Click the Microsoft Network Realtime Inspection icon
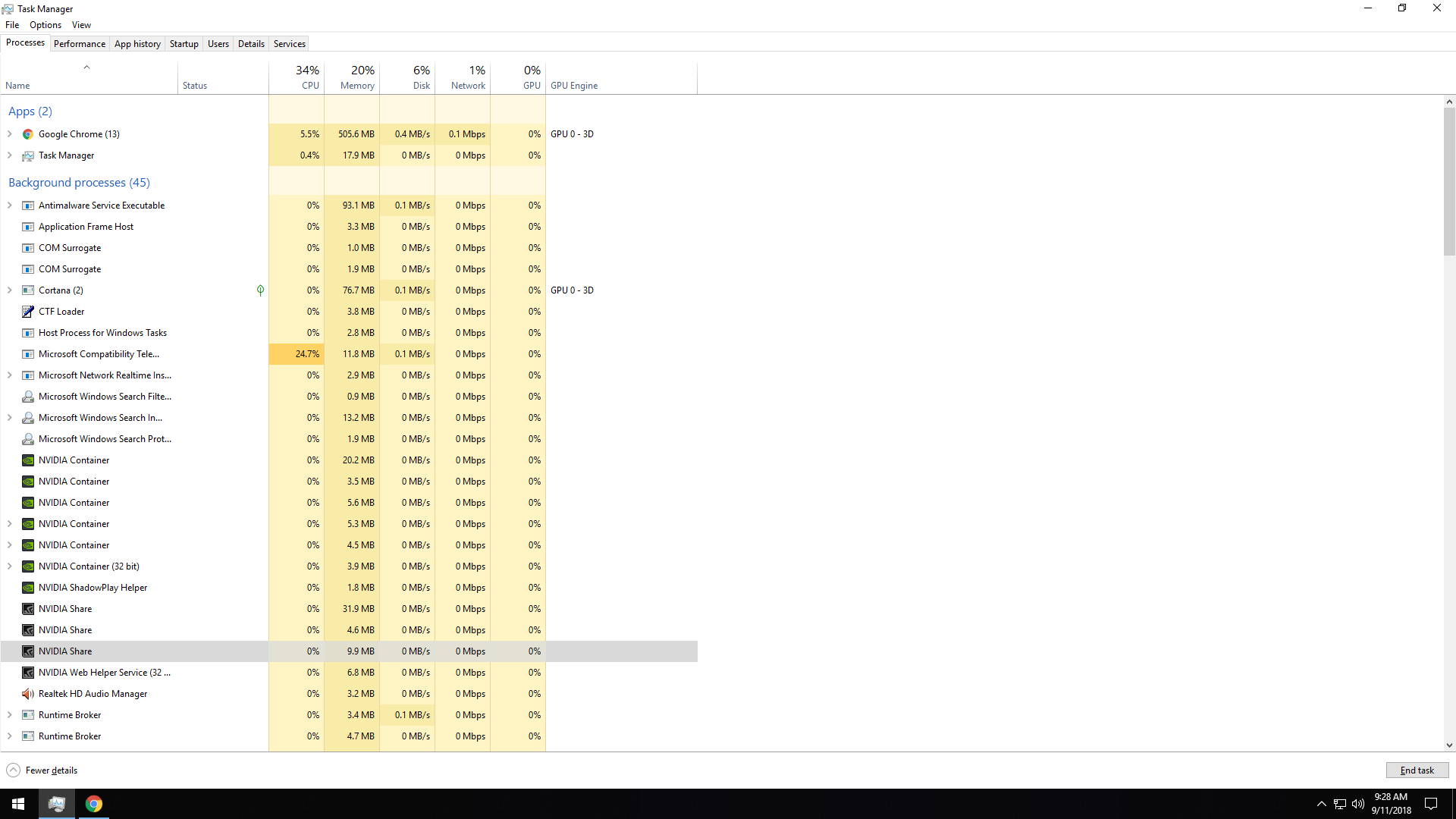1456x819 pixels. (28, 375)
